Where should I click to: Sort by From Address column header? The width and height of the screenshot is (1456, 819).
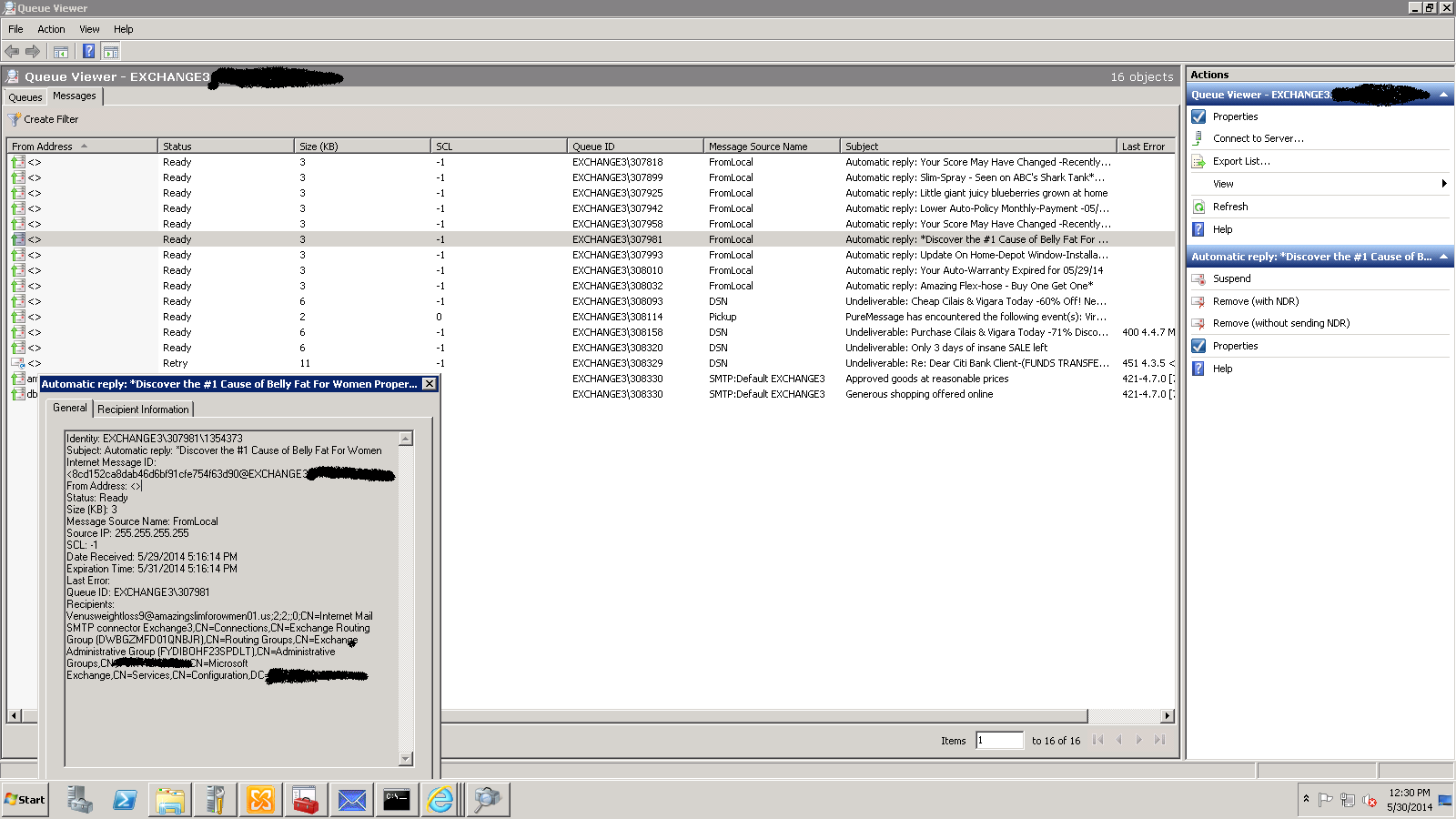click(x=82, y=146)
